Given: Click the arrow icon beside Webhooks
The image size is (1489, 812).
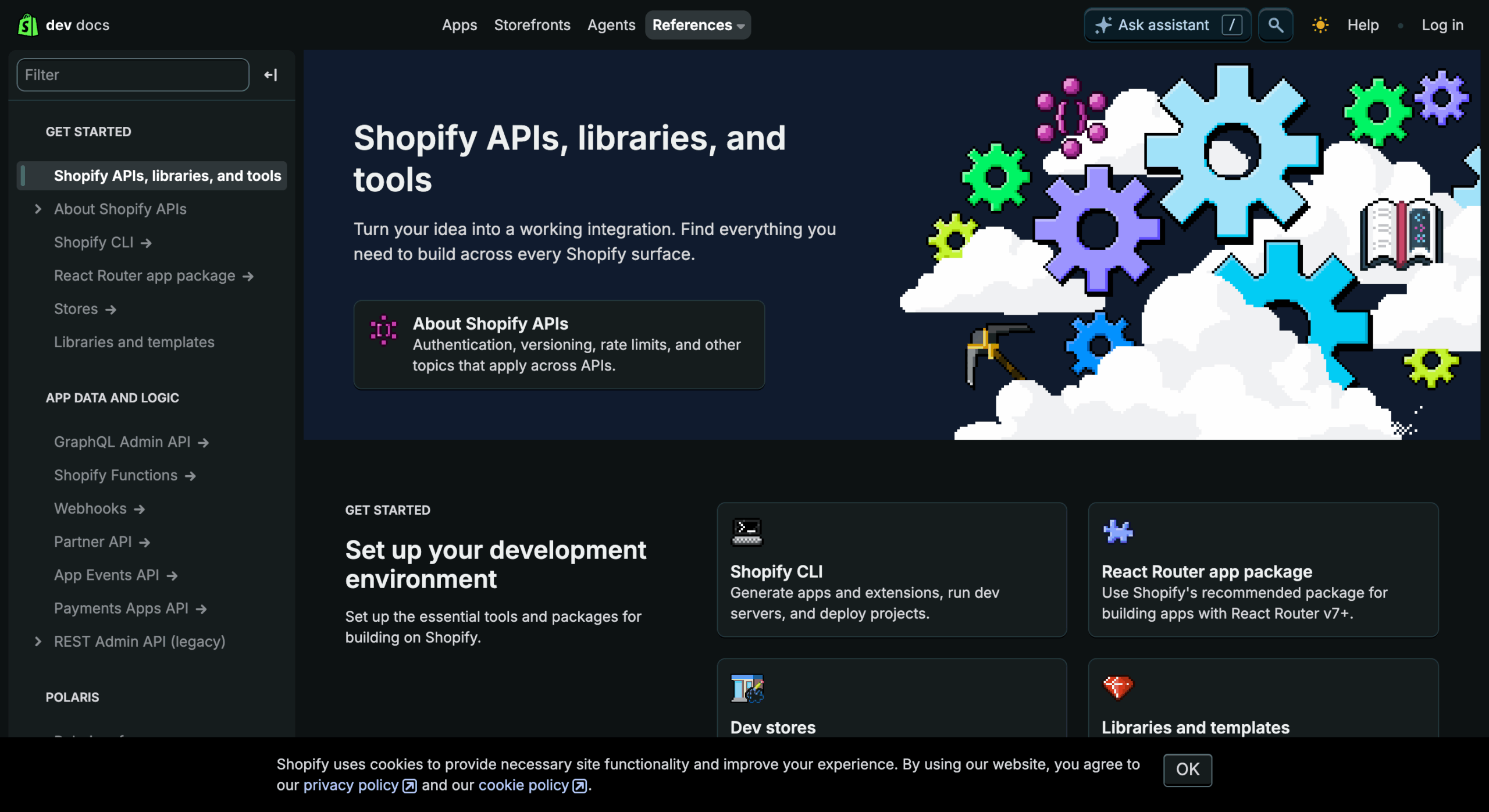Looking at the screenshot, I should (139, 510).
